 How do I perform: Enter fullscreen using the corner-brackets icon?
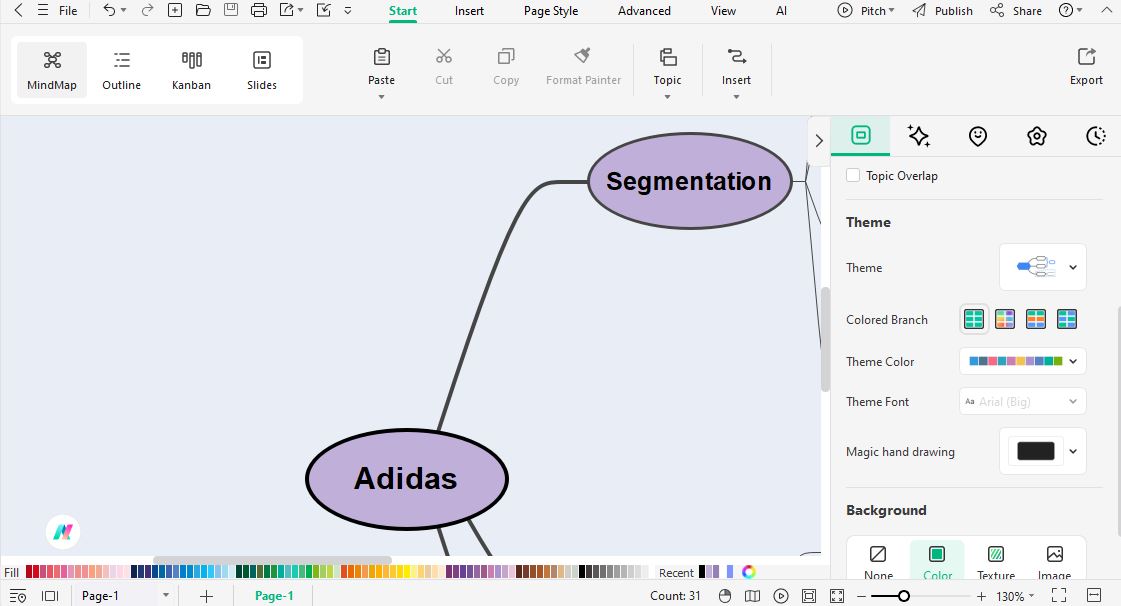point(1059,595)
